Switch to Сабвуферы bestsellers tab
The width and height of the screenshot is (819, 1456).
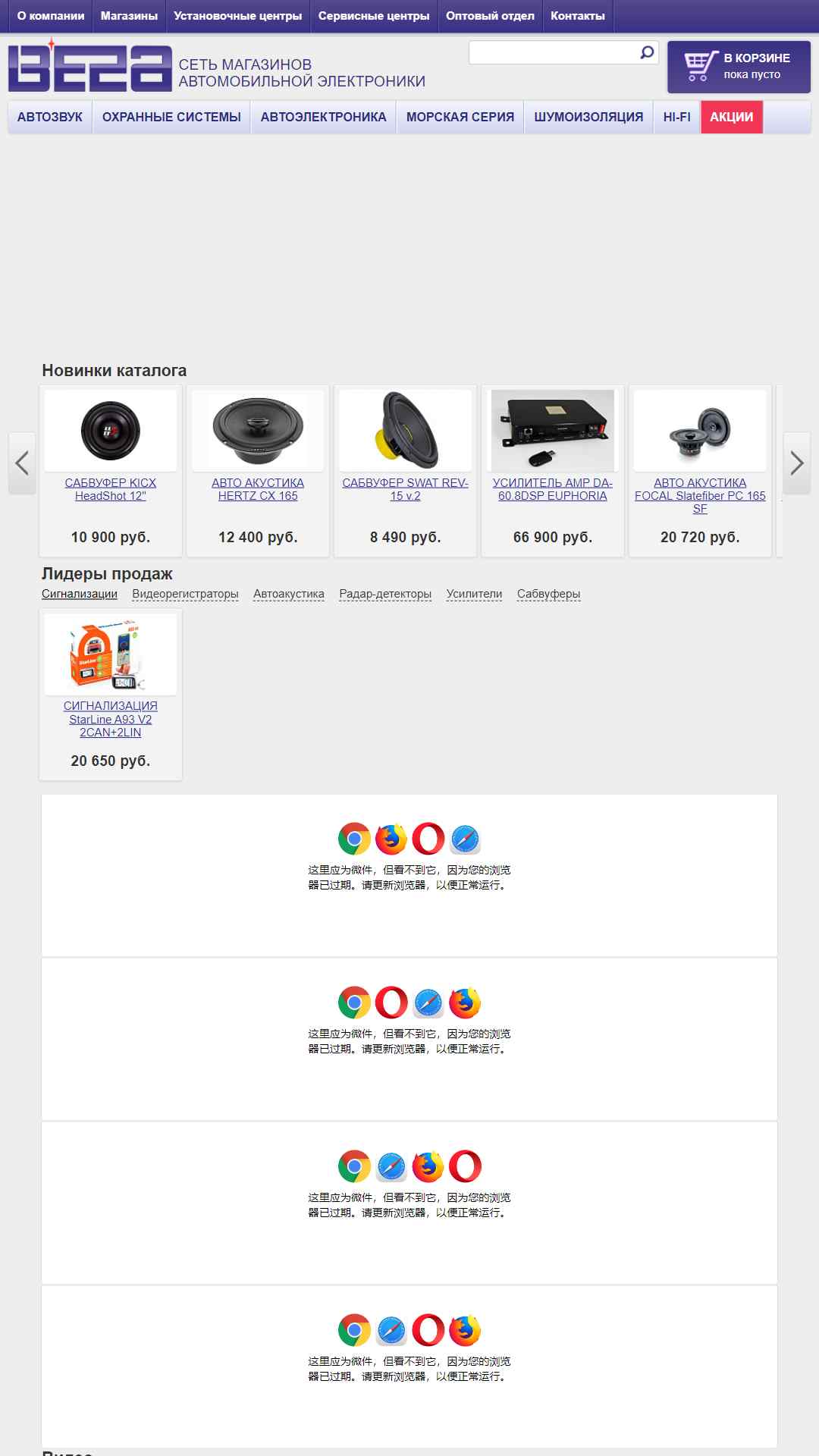[548, 594]
